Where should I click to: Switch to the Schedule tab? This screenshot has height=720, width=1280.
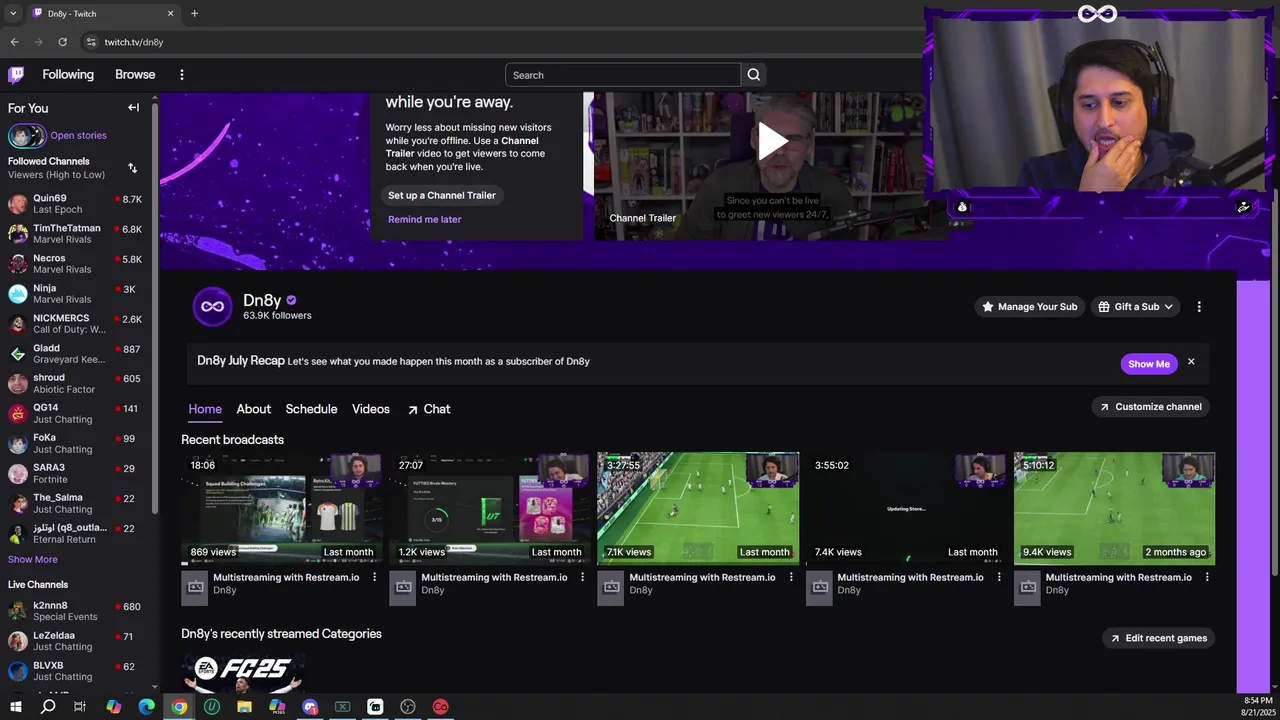pyautogui.click(x=311, y=409)
